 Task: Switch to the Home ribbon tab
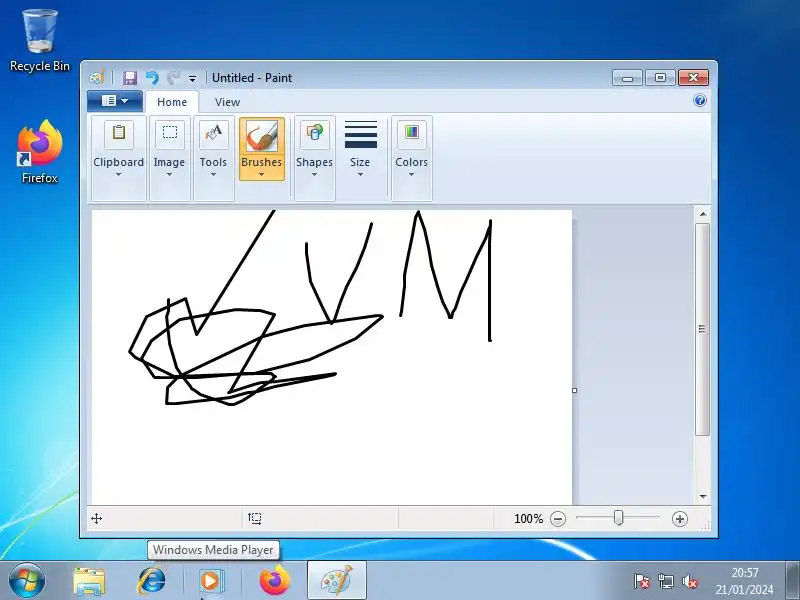coord(172,102)
